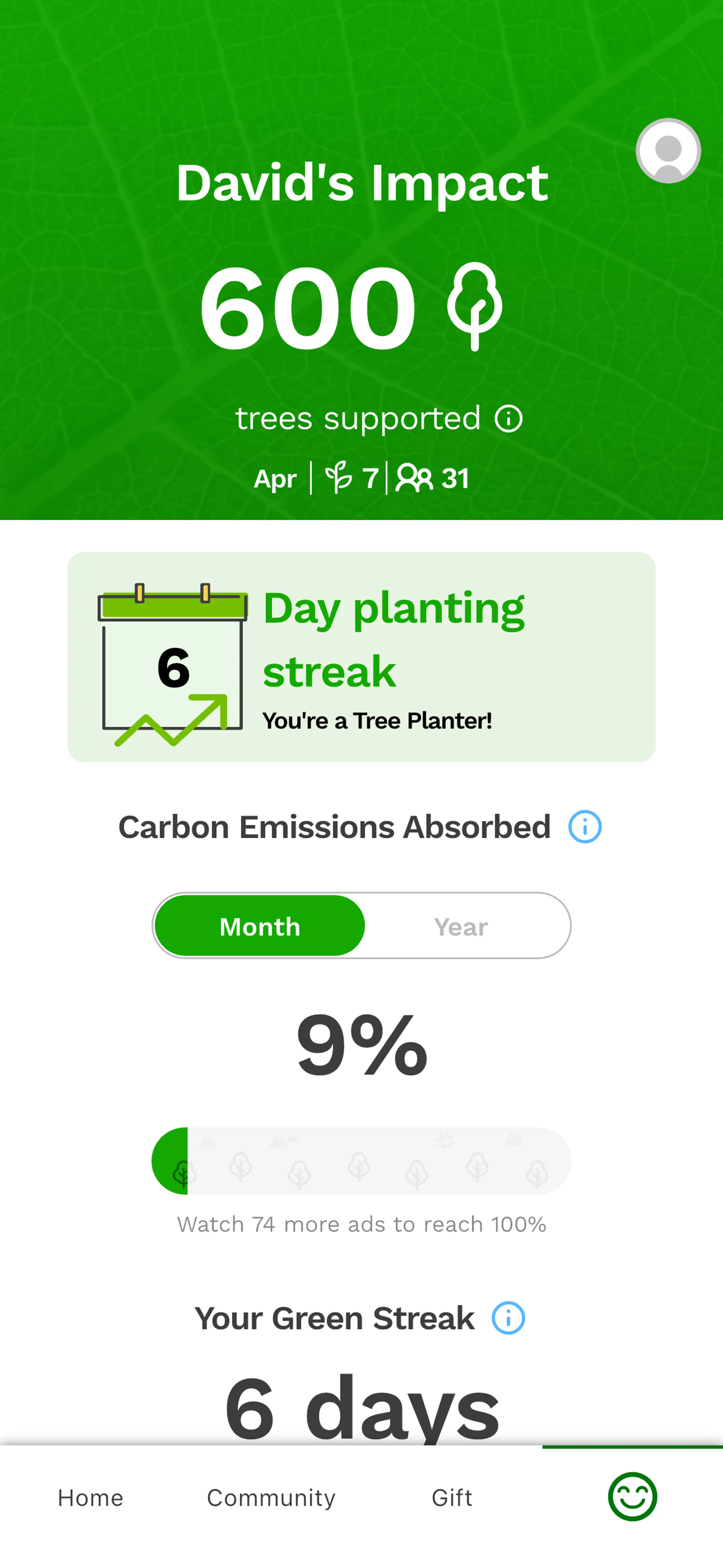The width and height of the screenshot is (723, 1568).
Task: Switch emissions view to Year
Action: tap(460, 926)
